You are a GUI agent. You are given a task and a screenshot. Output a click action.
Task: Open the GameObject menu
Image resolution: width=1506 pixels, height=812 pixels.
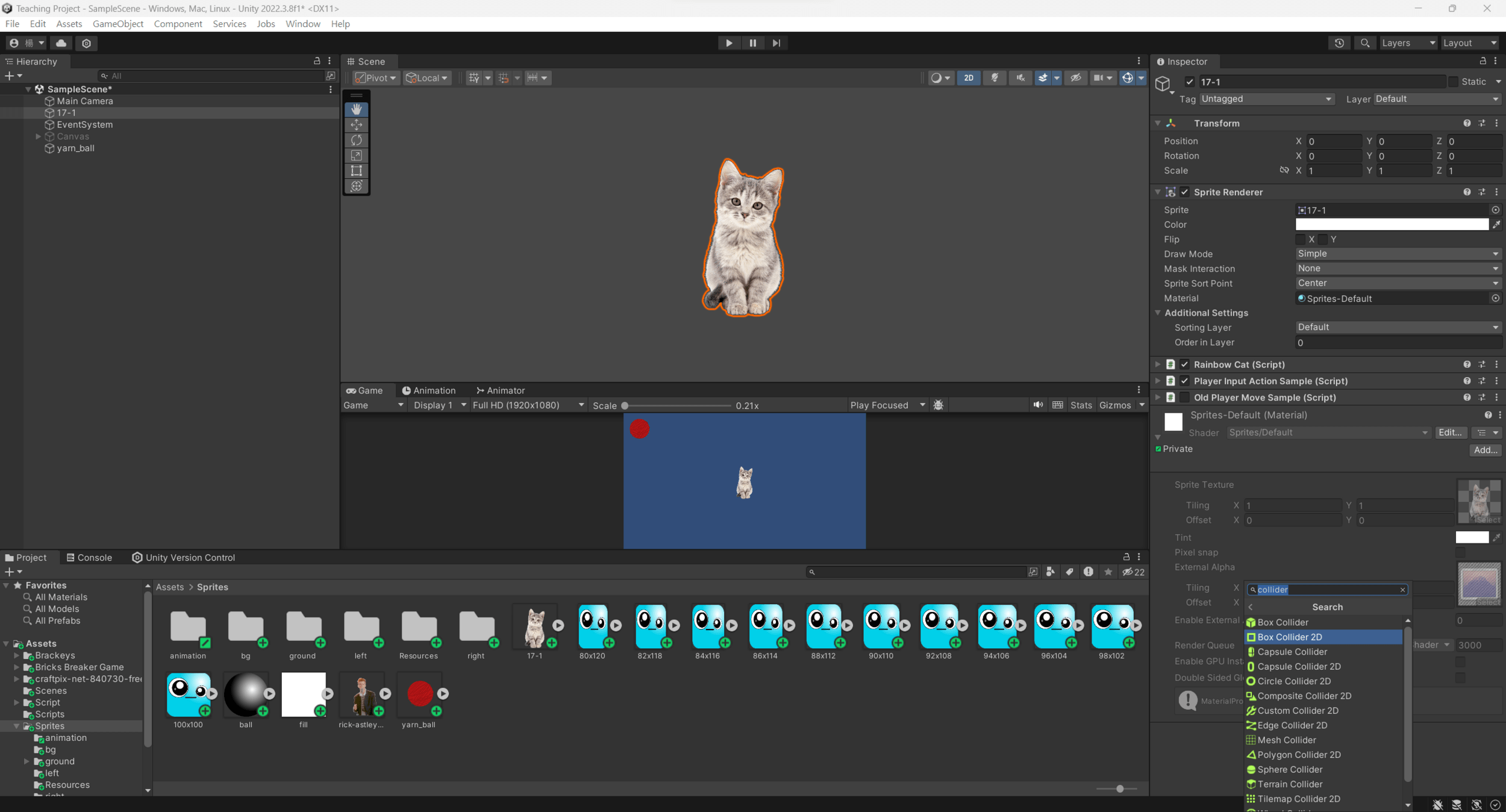click(x=118, y=23)
